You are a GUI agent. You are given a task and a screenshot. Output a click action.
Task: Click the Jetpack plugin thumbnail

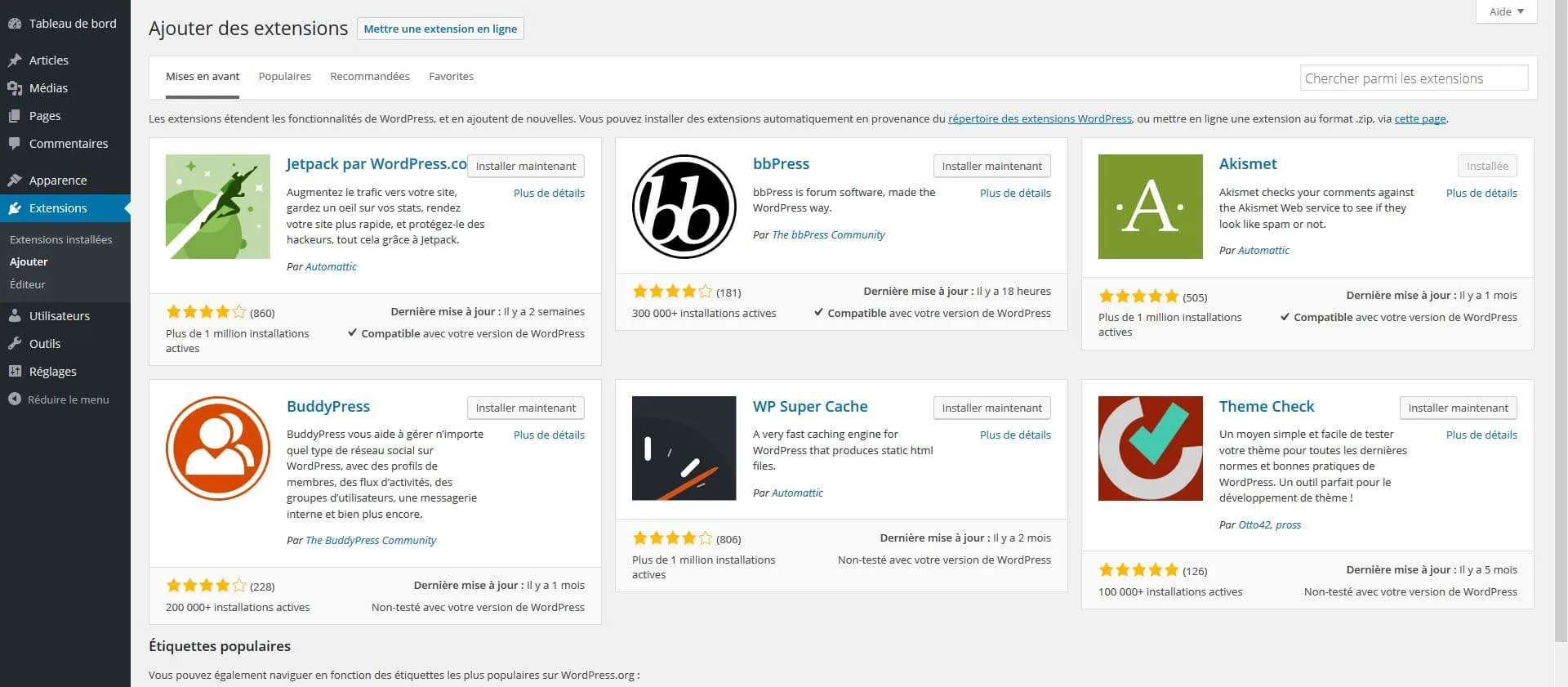[x=218, y=207]
